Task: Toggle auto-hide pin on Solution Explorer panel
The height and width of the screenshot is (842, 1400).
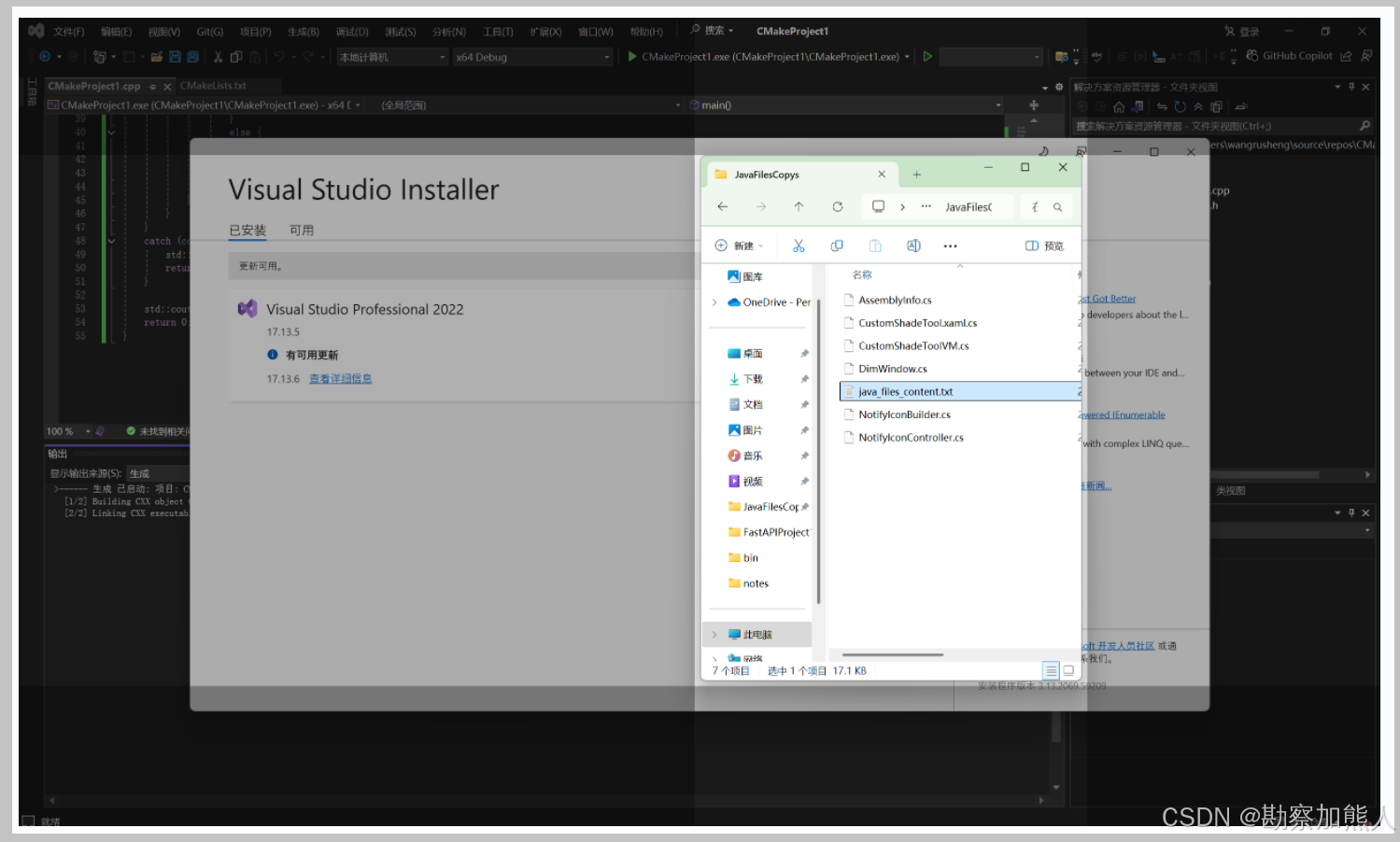Action: (x=1351, y=87)
